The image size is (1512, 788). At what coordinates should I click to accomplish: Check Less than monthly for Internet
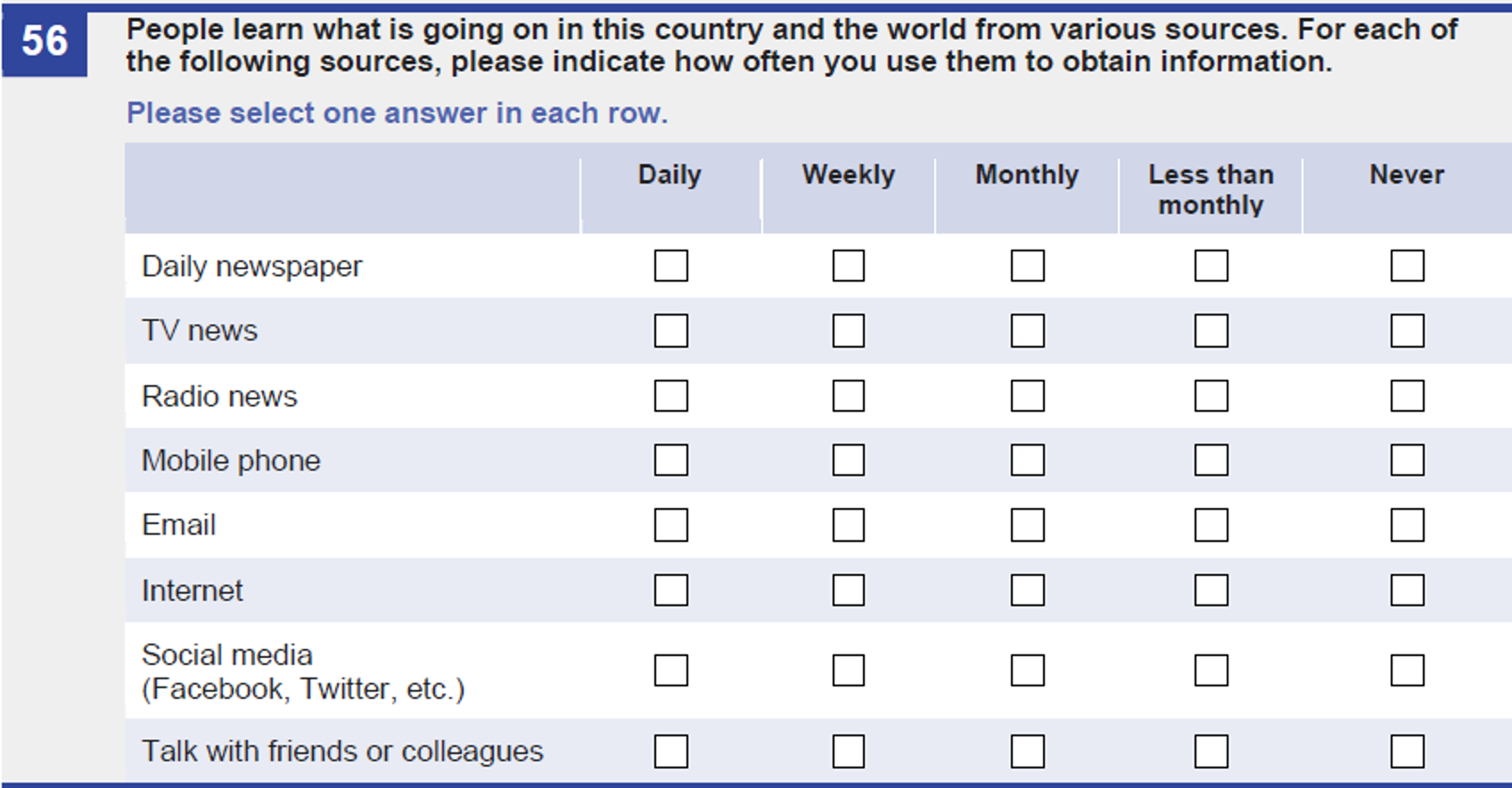click(x=1211, y=590)
